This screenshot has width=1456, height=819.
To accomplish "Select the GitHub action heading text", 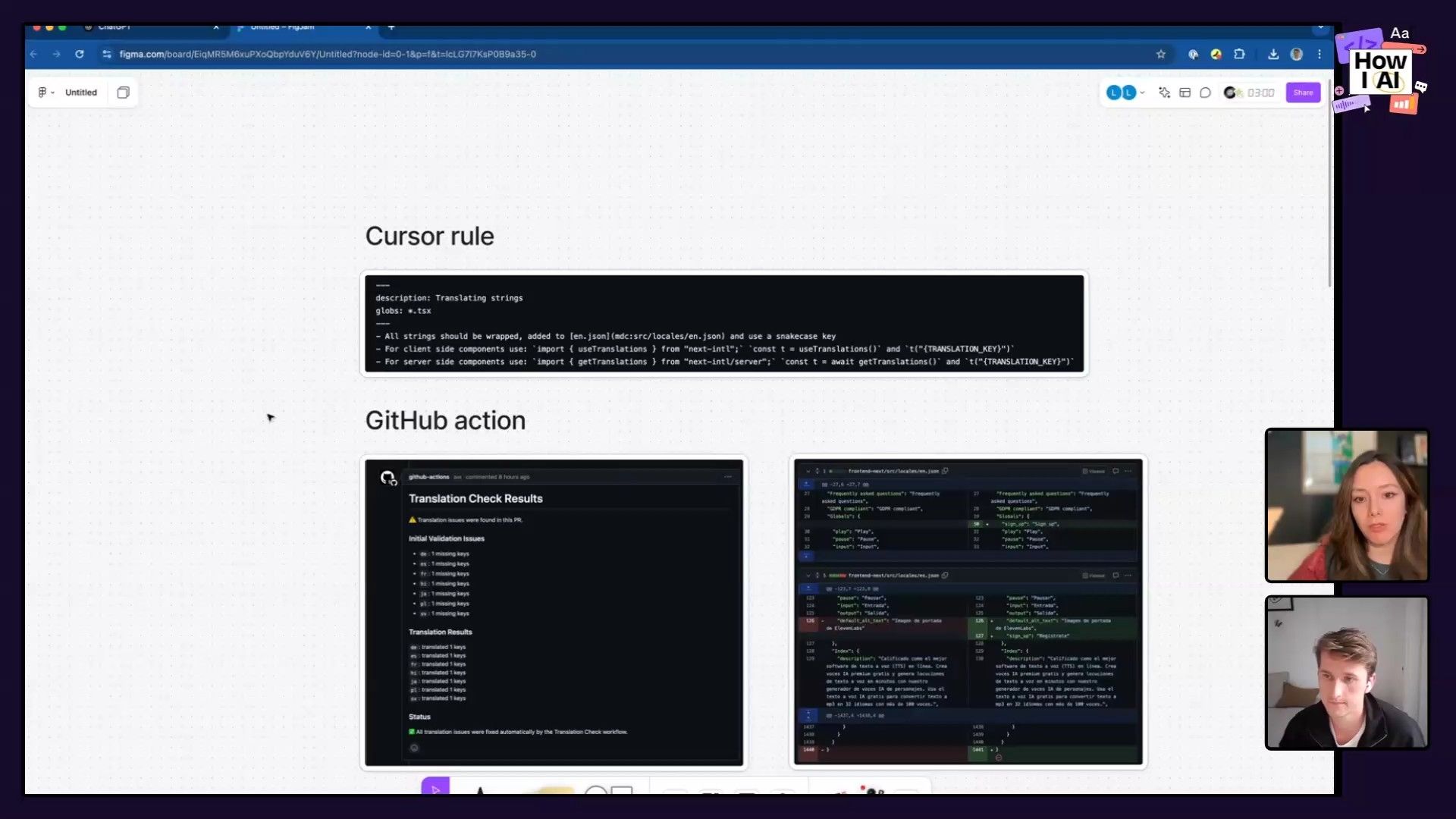I will pyautogui.click(x=445, y=420).
